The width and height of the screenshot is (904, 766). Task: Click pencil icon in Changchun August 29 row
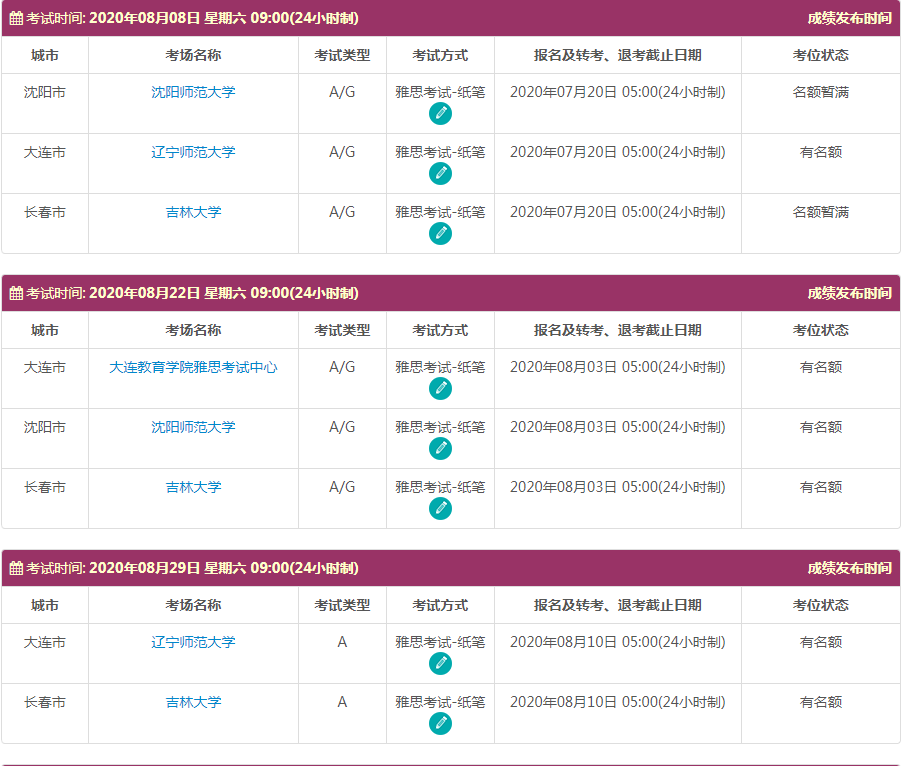pos(440,723)
